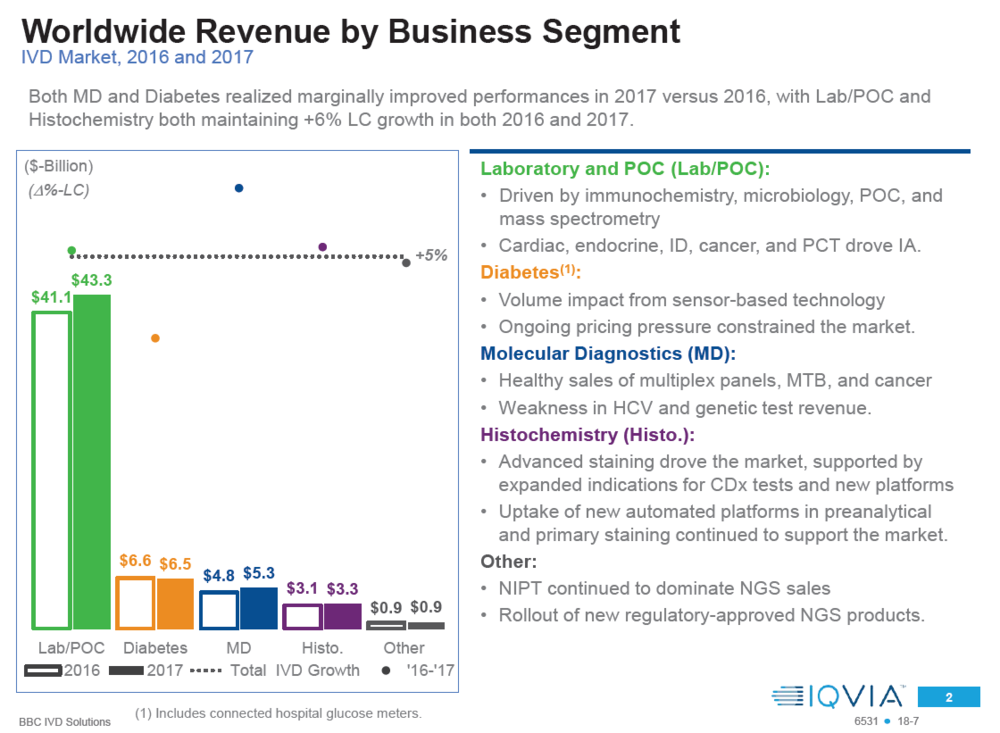The width and height of the screenshot is (1000, 733).
Task: Click the orange 'Diabetes(1):' section heading
Action: pyautogui.click(x=531, y=272)
